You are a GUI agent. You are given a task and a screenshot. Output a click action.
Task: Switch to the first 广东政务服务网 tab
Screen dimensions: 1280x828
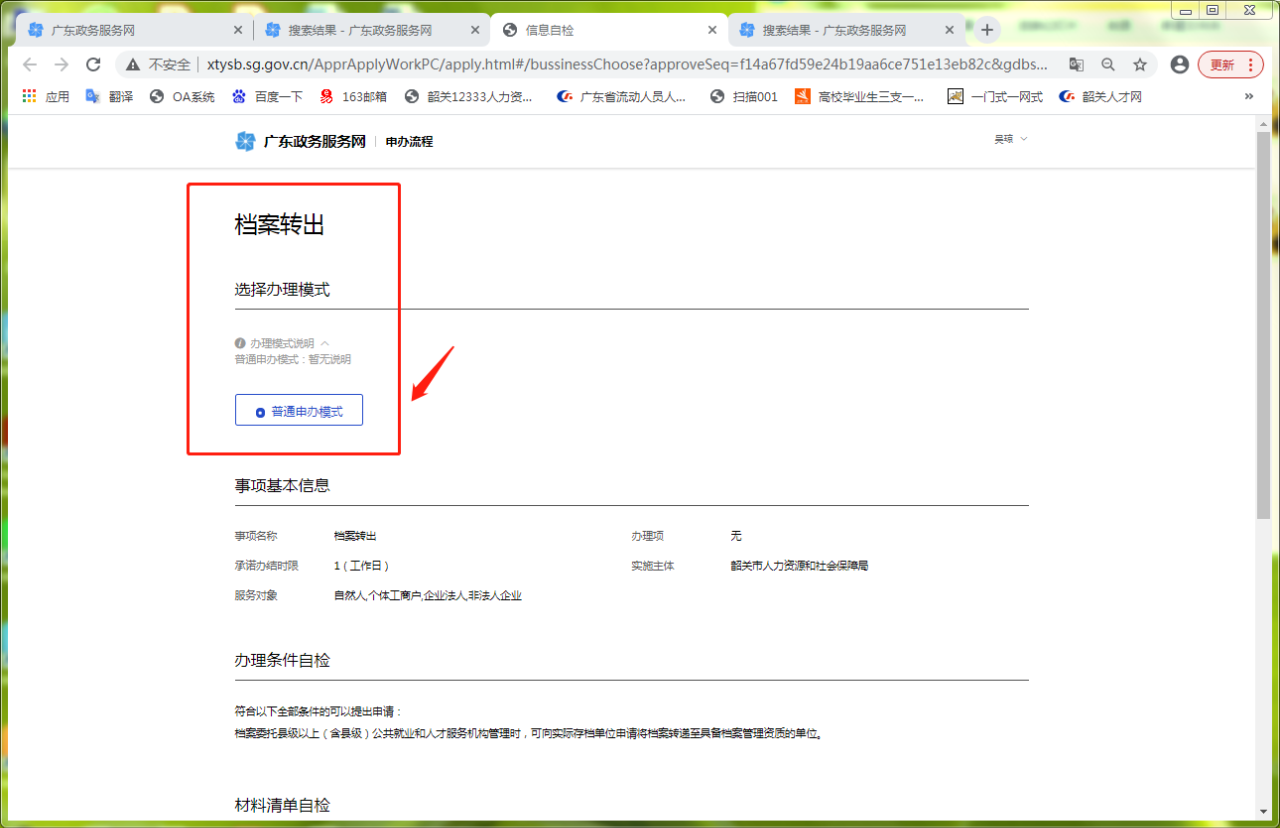coord(130,31)
